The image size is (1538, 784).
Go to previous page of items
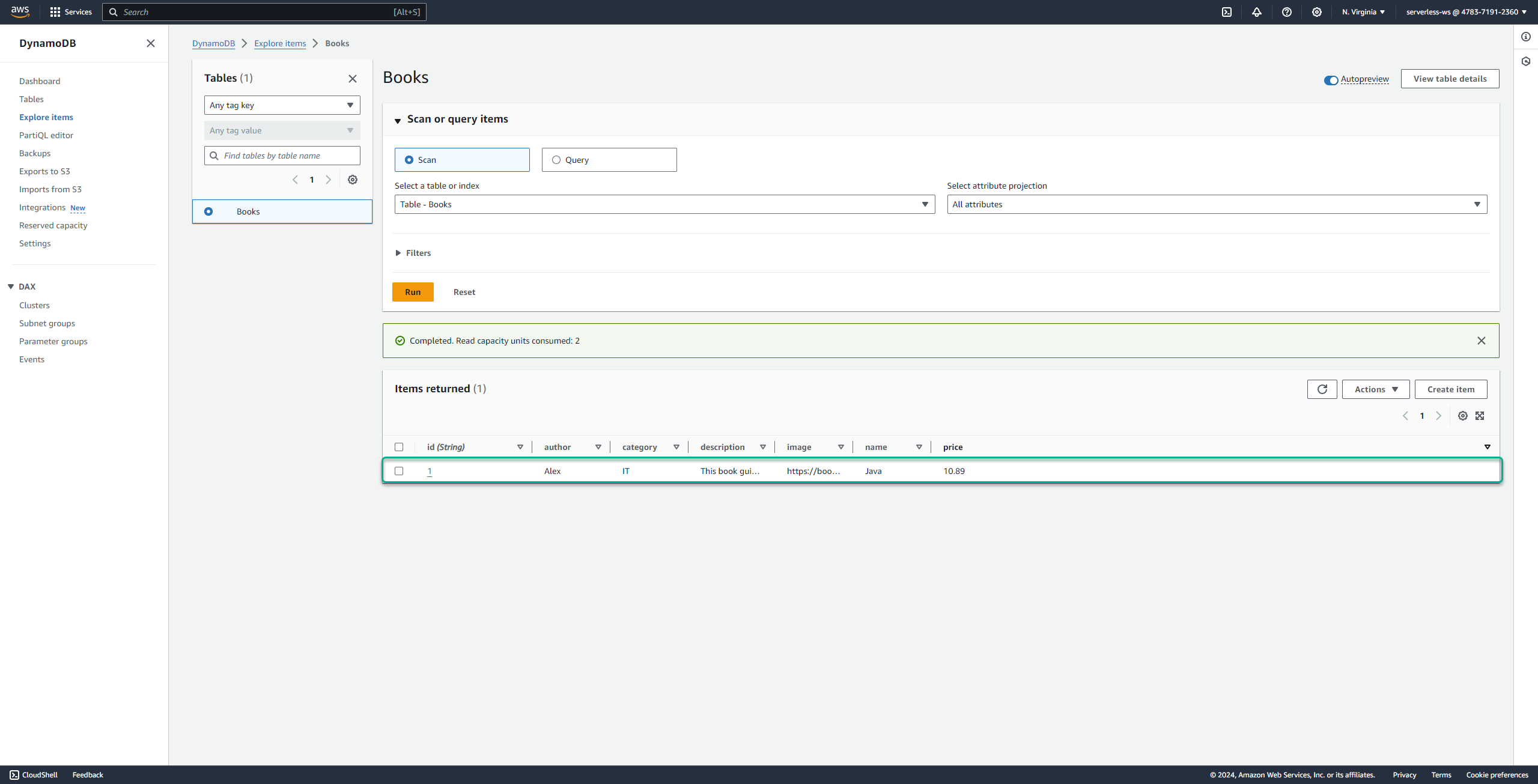click(1405, 416)
